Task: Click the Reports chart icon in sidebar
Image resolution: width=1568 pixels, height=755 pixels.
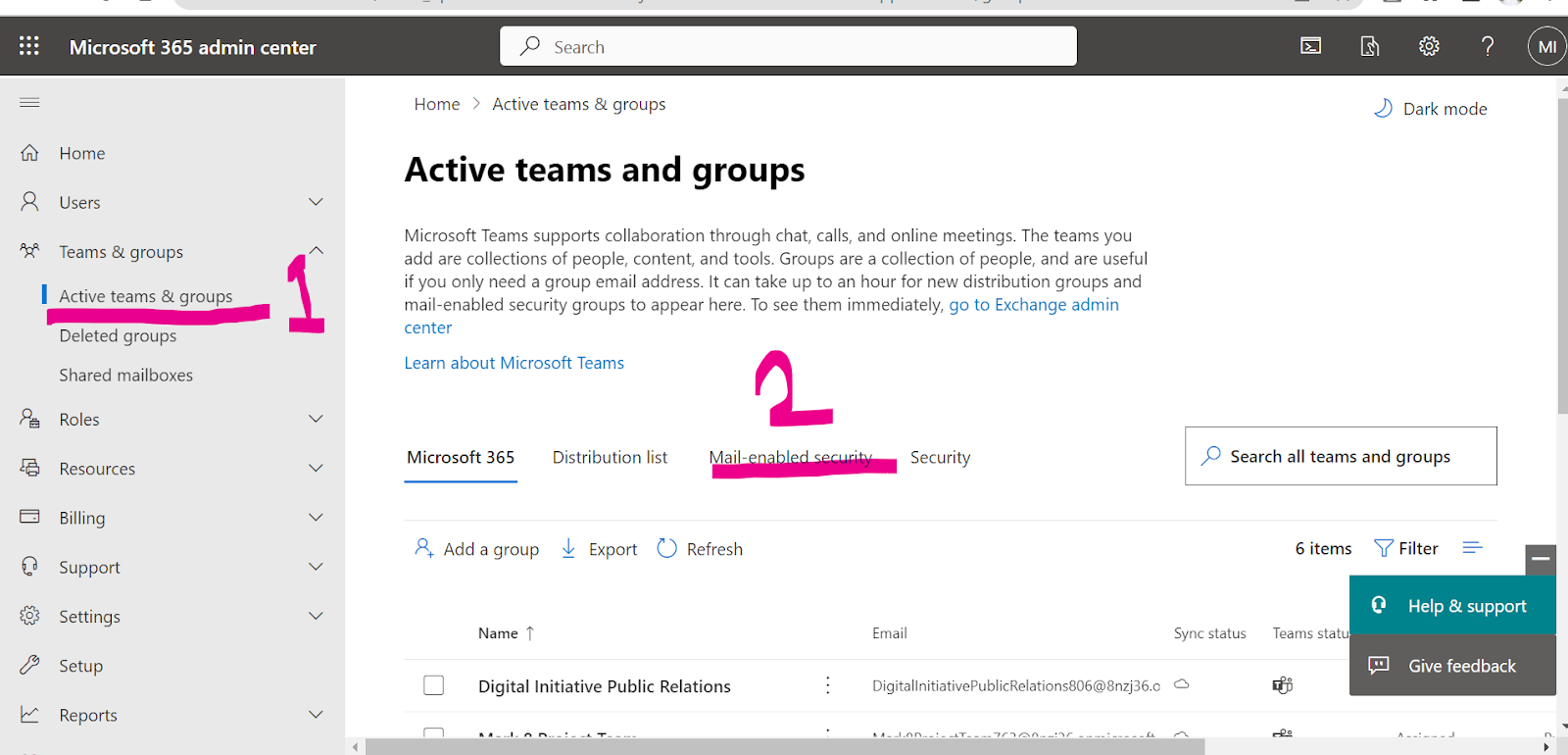Action: point(30,714)
